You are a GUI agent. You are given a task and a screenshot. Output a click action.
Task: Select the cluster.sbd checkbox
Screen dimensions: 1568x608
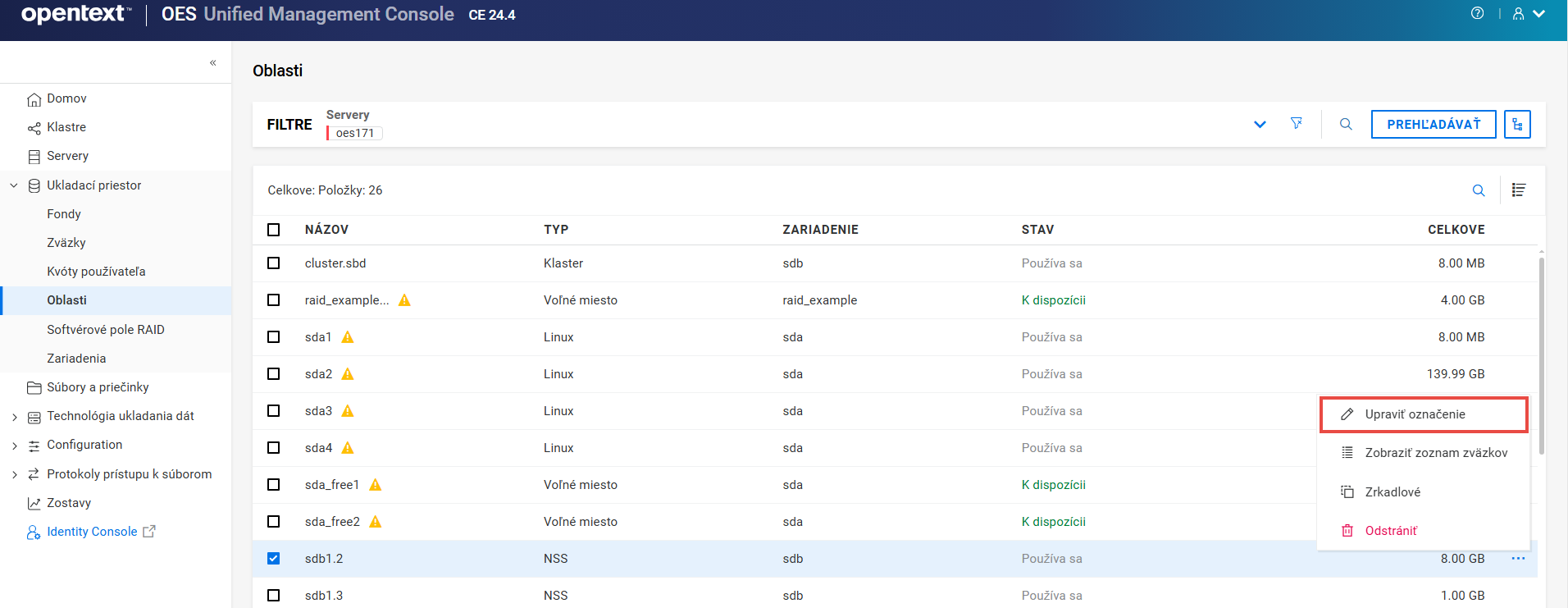coord(274,263)
